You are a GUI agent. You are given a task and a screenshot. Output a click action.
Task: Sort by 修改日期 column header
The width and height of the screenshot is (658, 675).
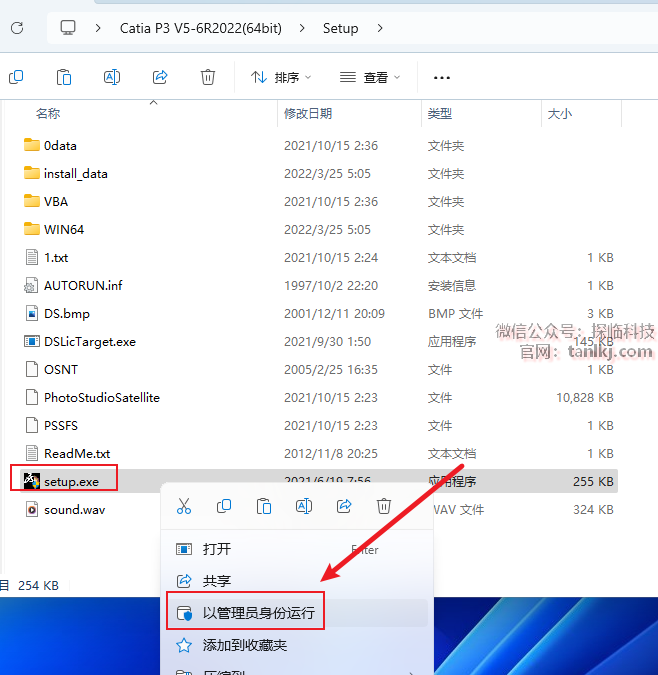(308, 114)
